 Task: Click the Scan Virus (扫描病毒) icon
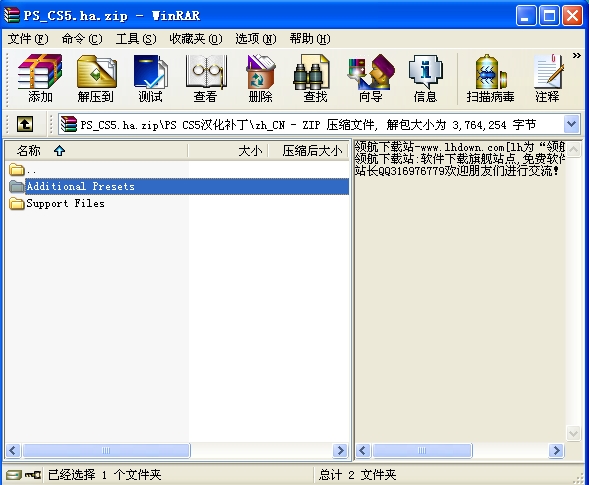click(x=490, y=79)
